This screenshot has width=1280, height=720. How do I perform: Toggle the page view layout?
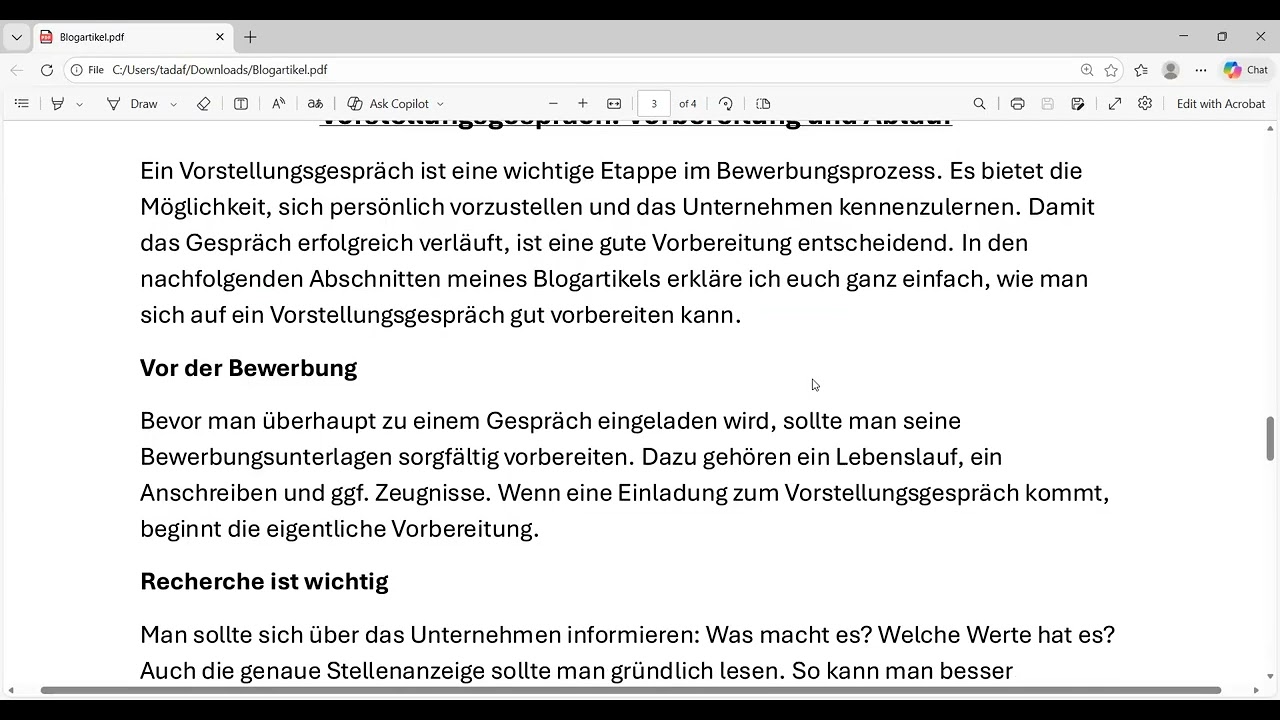pos(763,104)
